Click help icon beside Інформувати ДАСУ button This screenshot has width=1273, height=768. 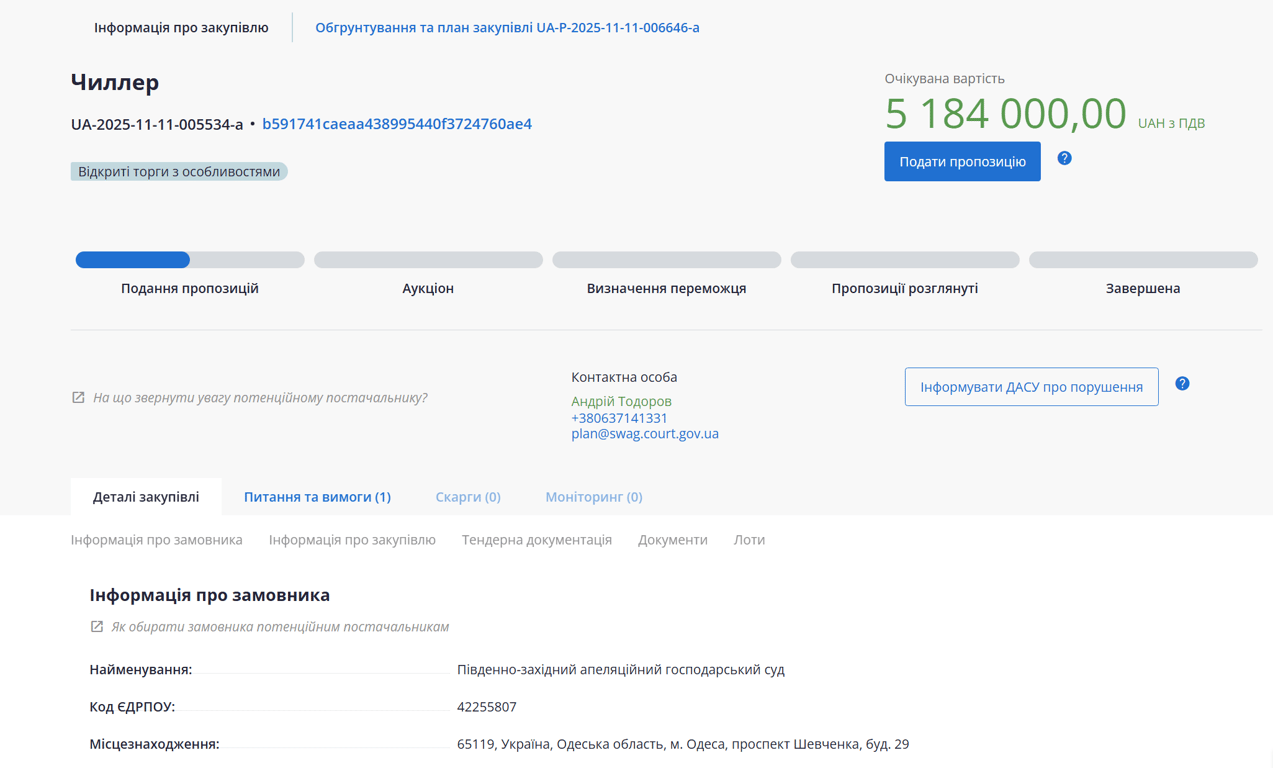[1182, 384]
